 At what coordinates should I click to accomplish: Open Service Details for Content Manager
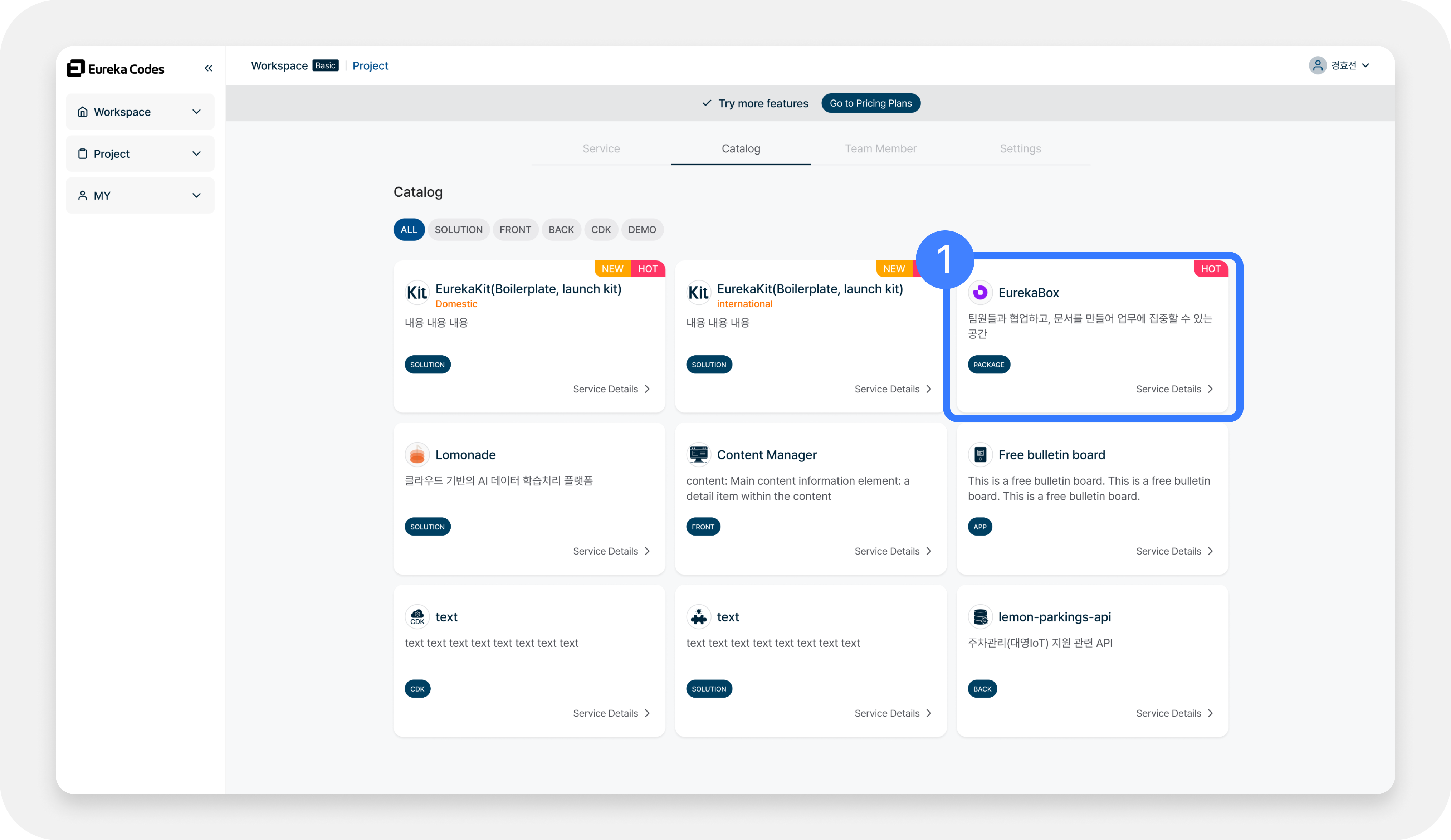[x=893, y=551]
